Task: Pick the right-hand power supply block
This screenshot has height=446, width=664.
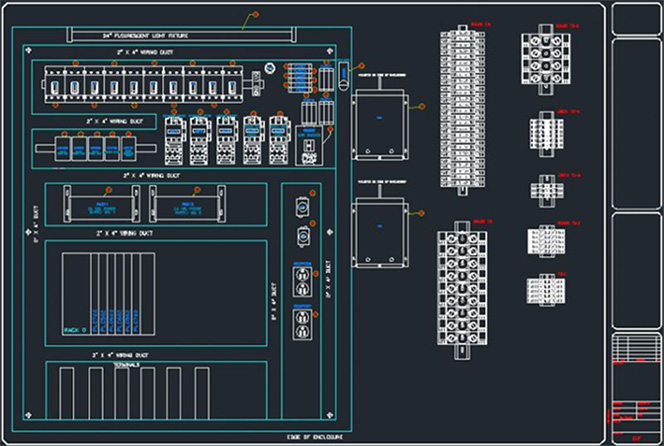Action: 187,204
